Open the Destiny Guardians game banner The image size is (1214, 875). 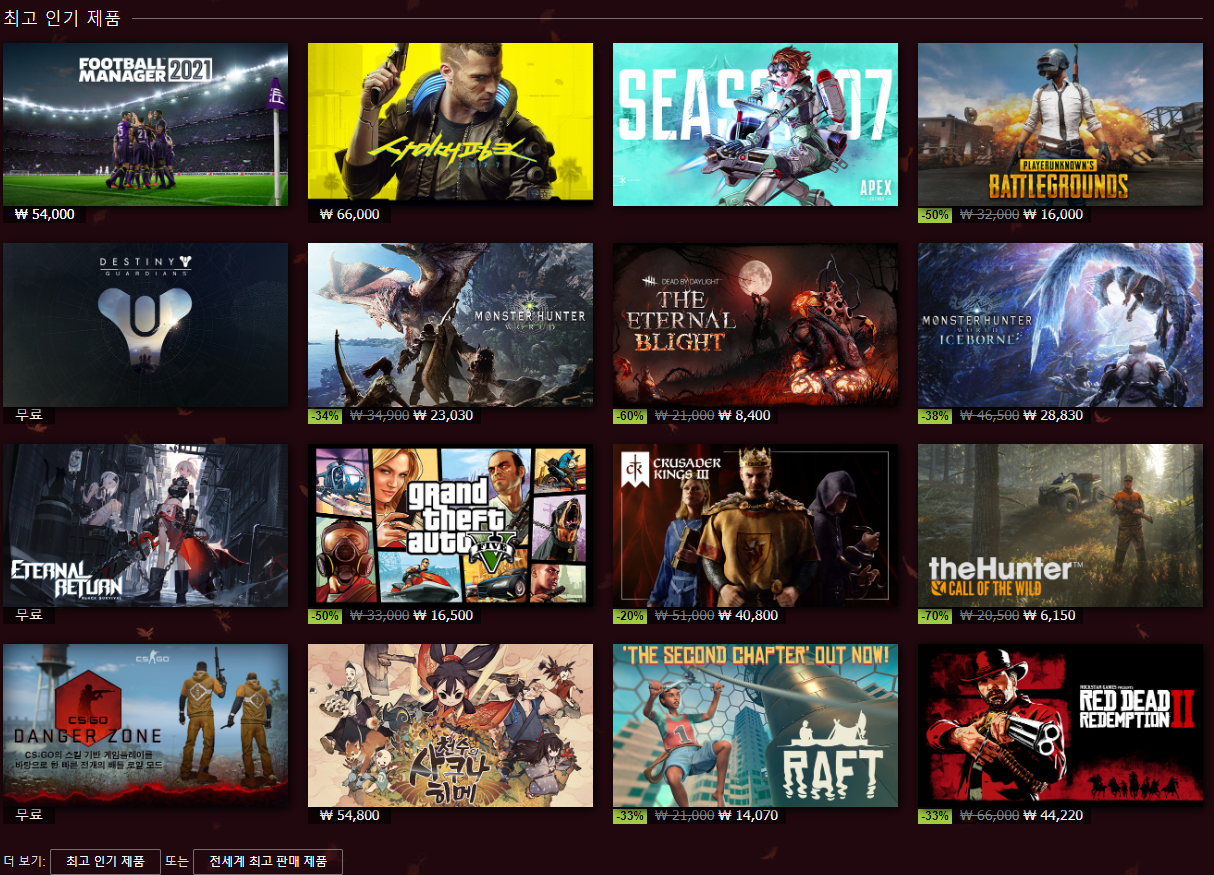[145, 325]
